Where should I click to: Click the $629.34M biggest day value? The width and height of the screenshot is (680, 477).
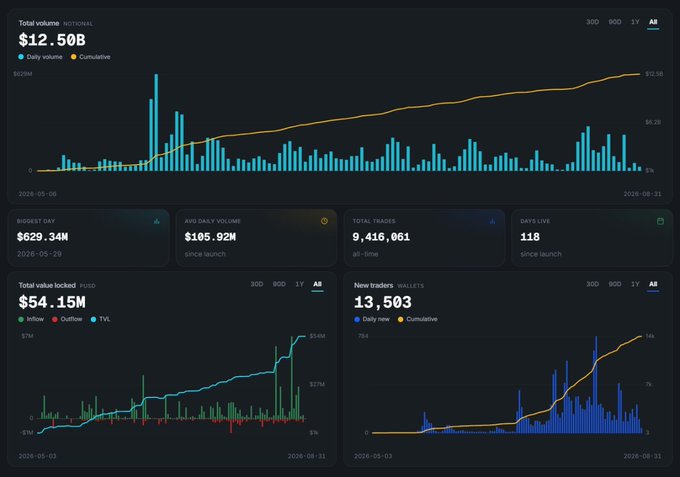tap(42, 237)
